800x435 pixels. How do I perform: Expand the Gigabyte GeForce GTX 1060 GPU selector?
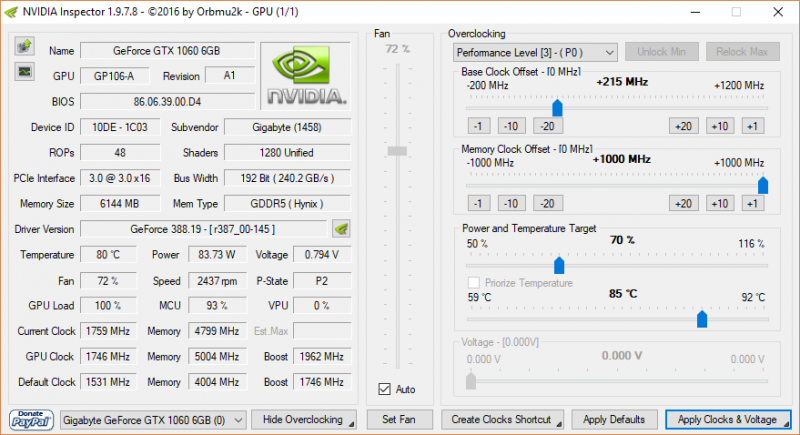[x=152, y=420]
